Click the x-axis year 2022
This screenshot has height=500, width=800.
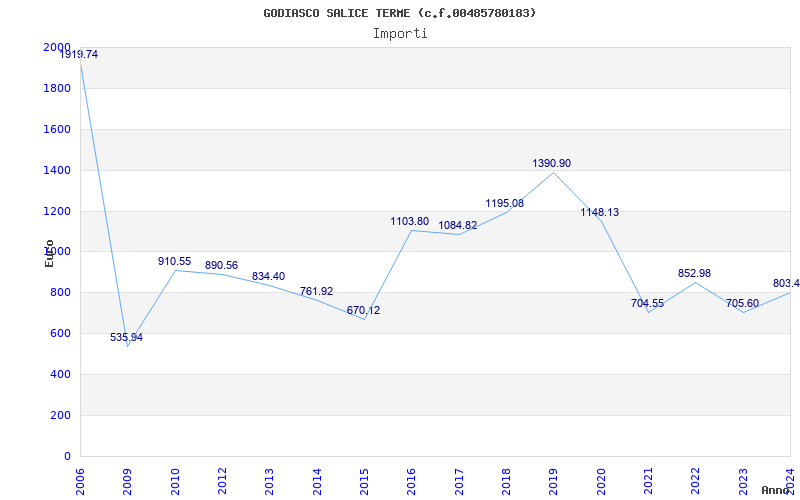point(696,481)
